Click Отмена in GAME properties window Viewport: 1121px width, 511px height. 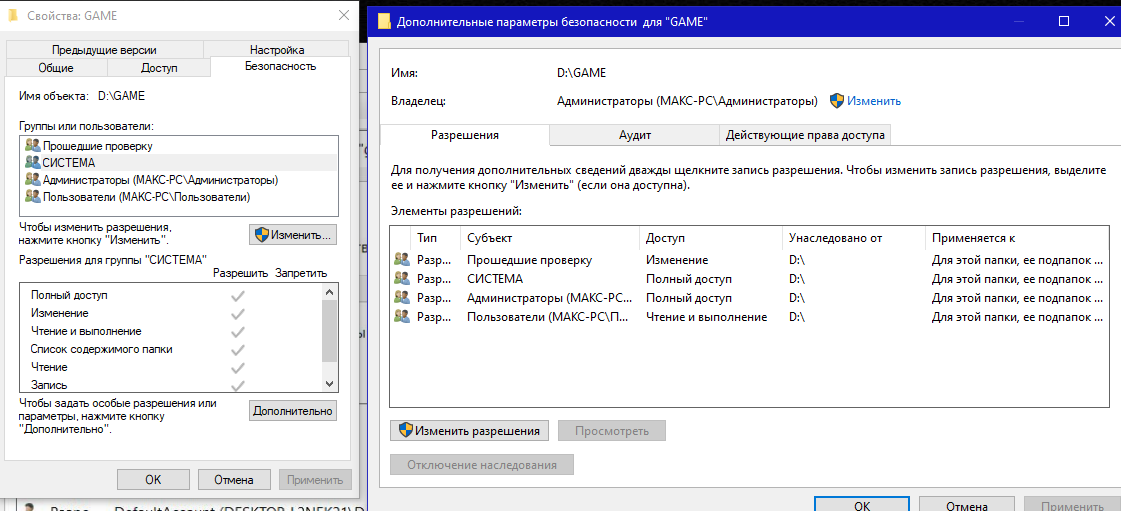(x=234, y=480)
